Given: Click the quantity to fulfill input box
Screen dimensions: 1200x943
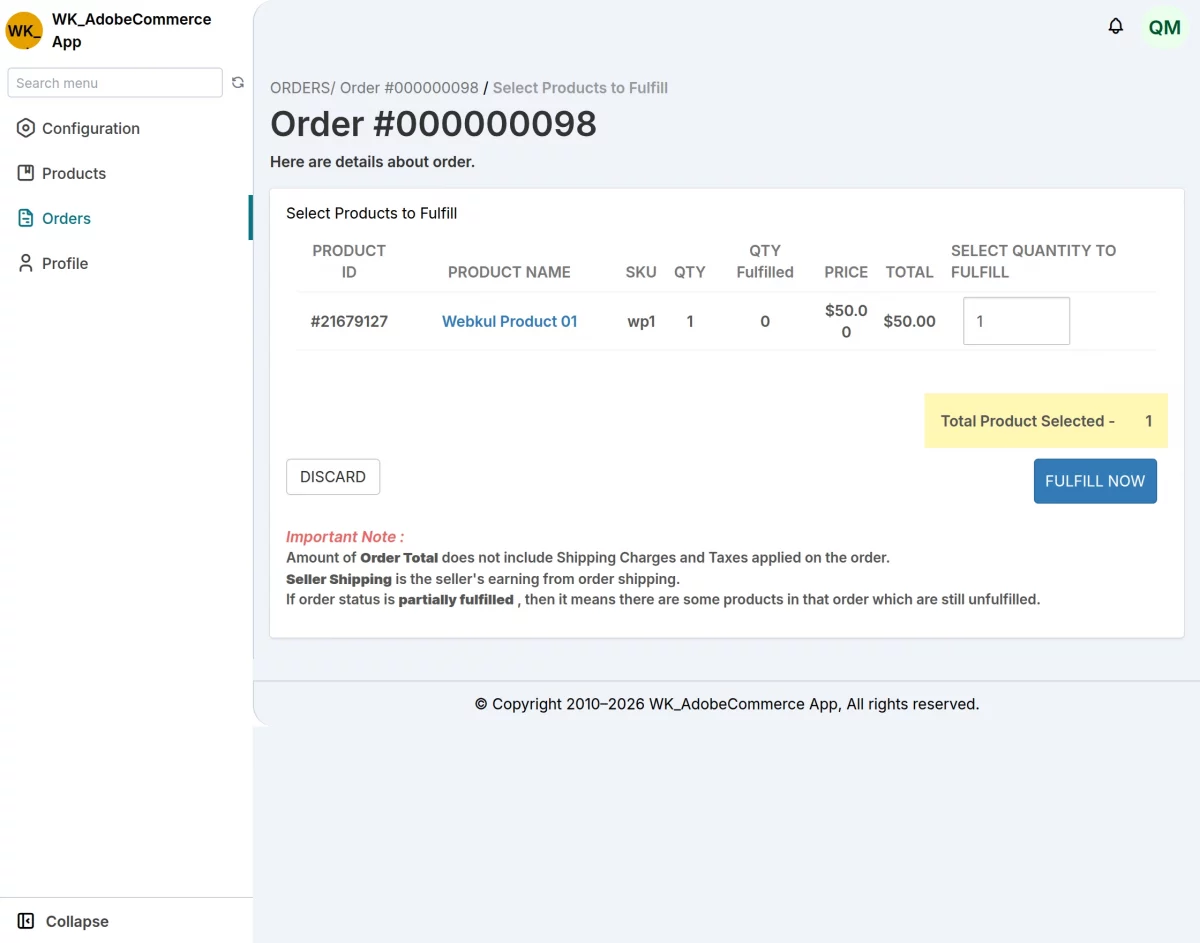Looking at the screenshot, I should click(1016, 321).
